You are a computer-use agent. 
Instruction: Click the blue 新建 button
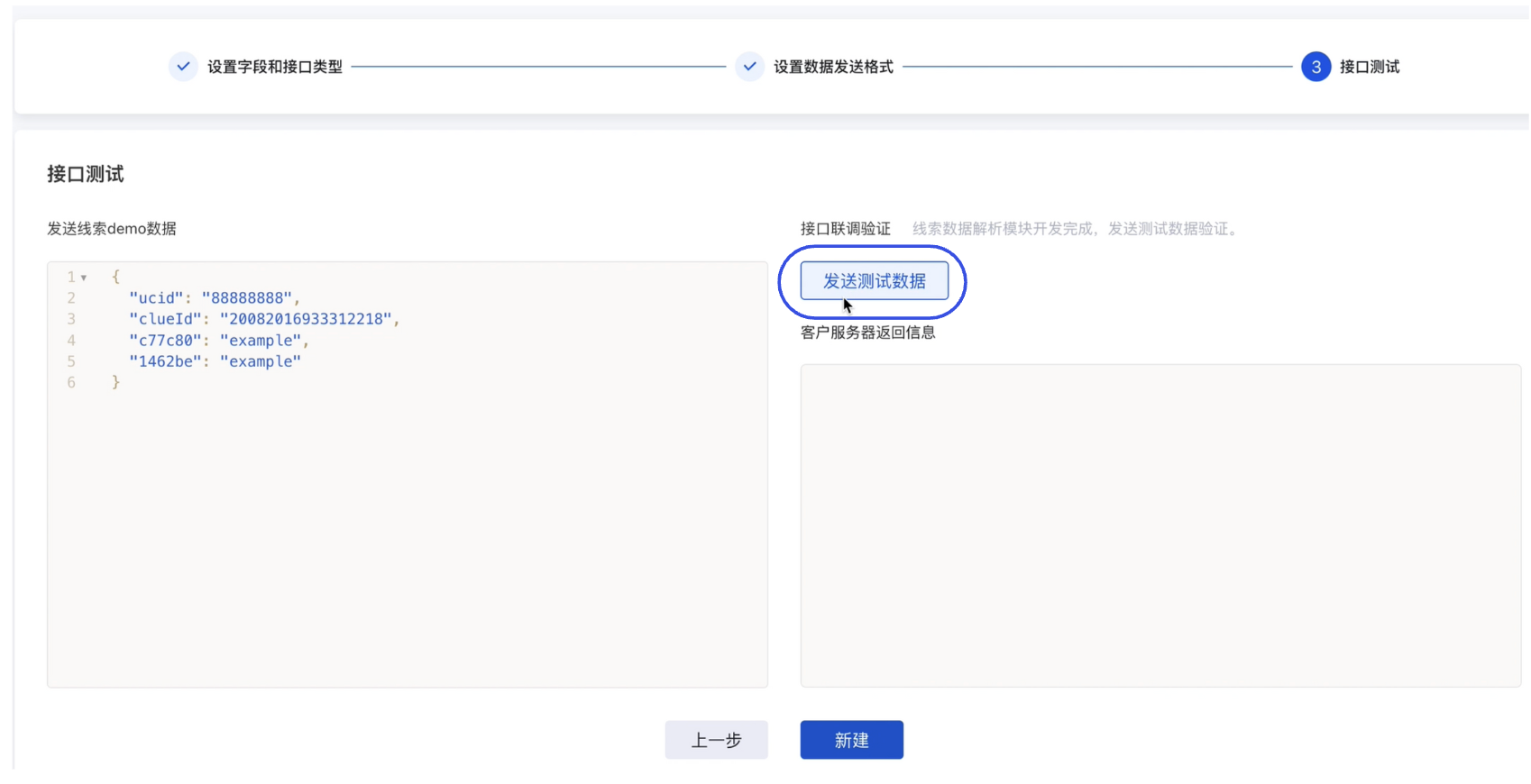(x=851, y=740)
